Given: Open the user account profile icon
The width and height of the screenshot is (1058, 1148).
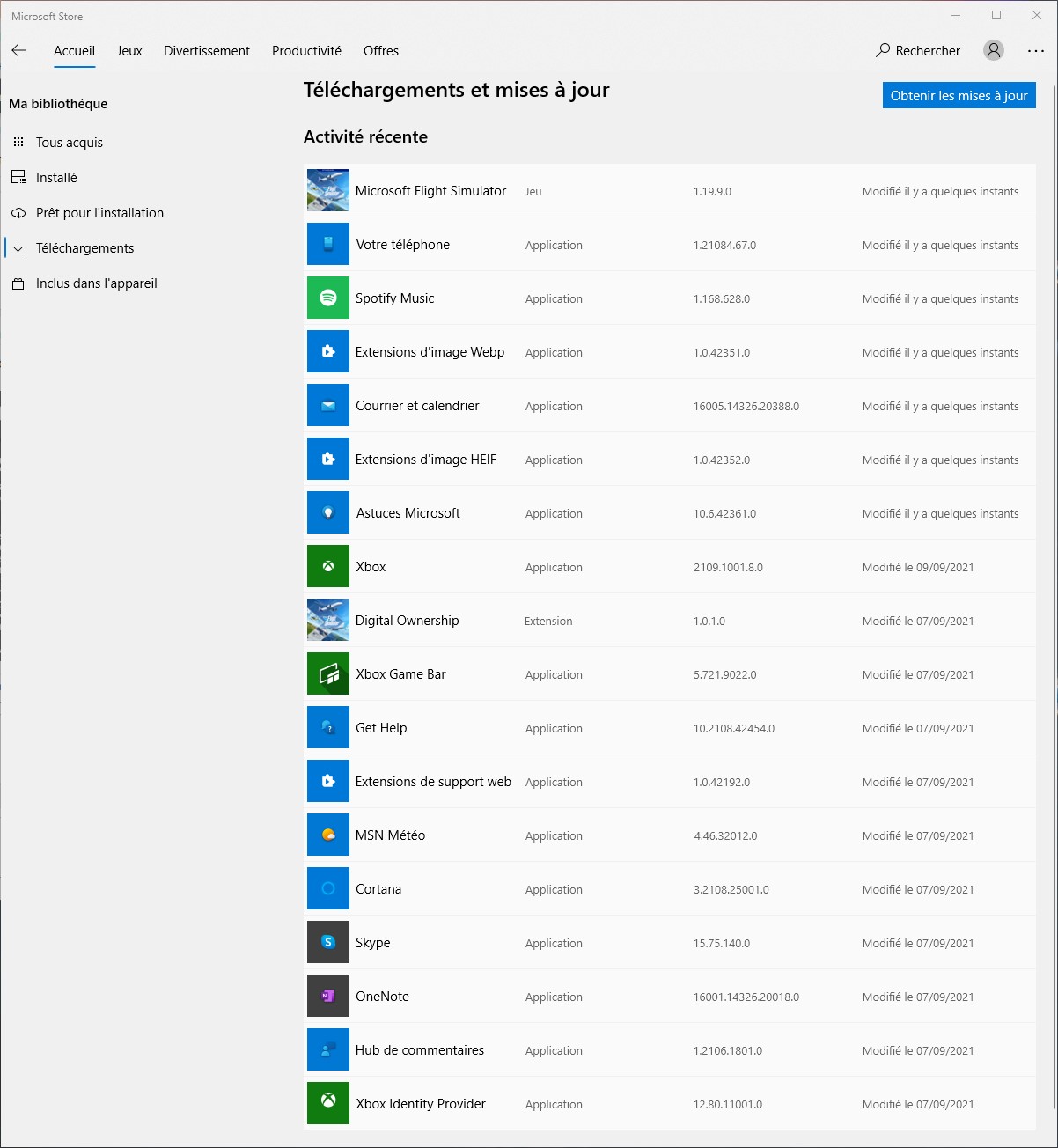Looking at the screenshot, I should coord(994,50).
